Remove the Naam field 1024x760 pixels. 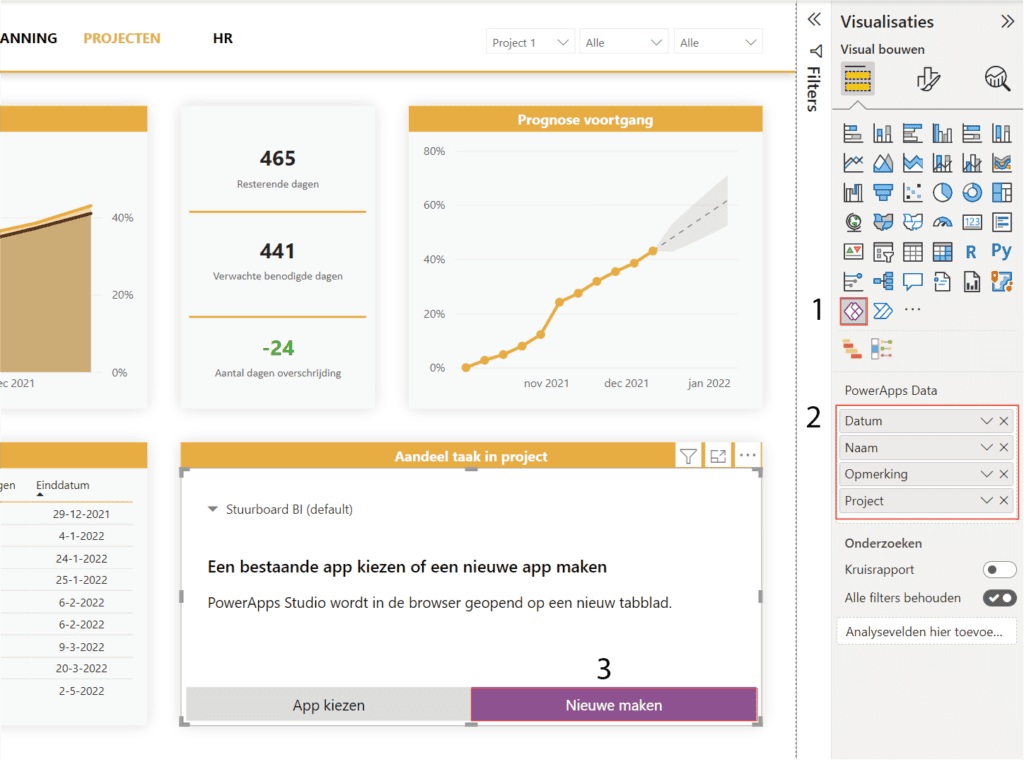pyautogui.click(x=1004, y=447)
